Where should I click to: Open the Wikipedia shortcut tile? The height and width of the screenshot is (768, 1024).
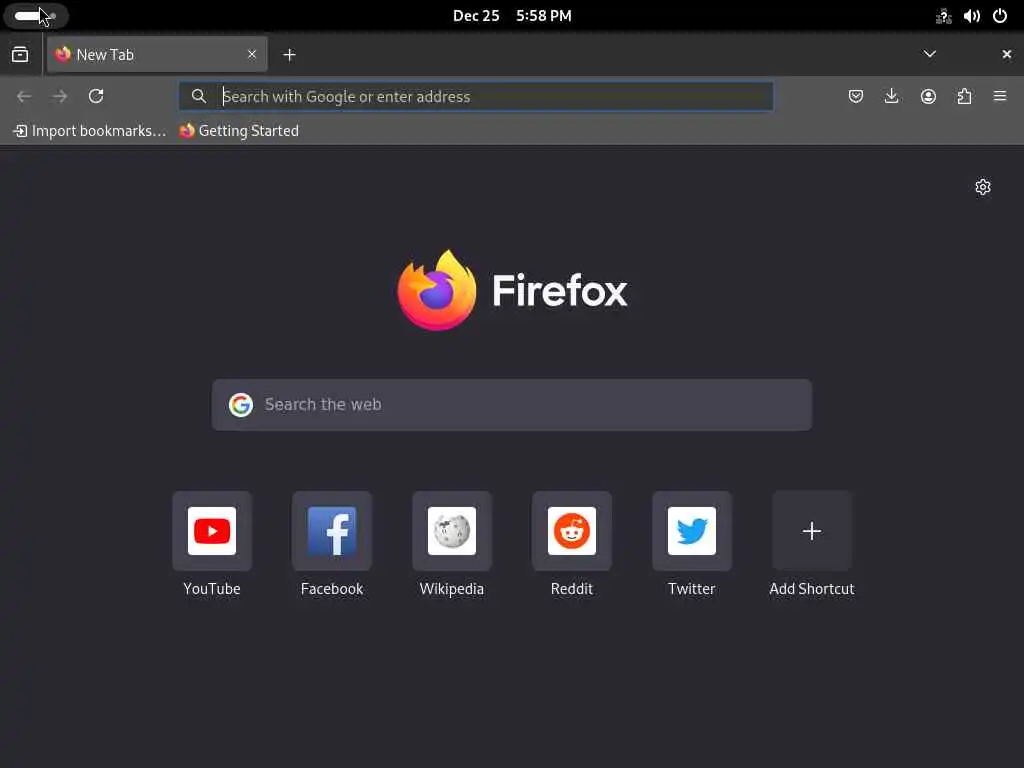[x=452, y=544]
